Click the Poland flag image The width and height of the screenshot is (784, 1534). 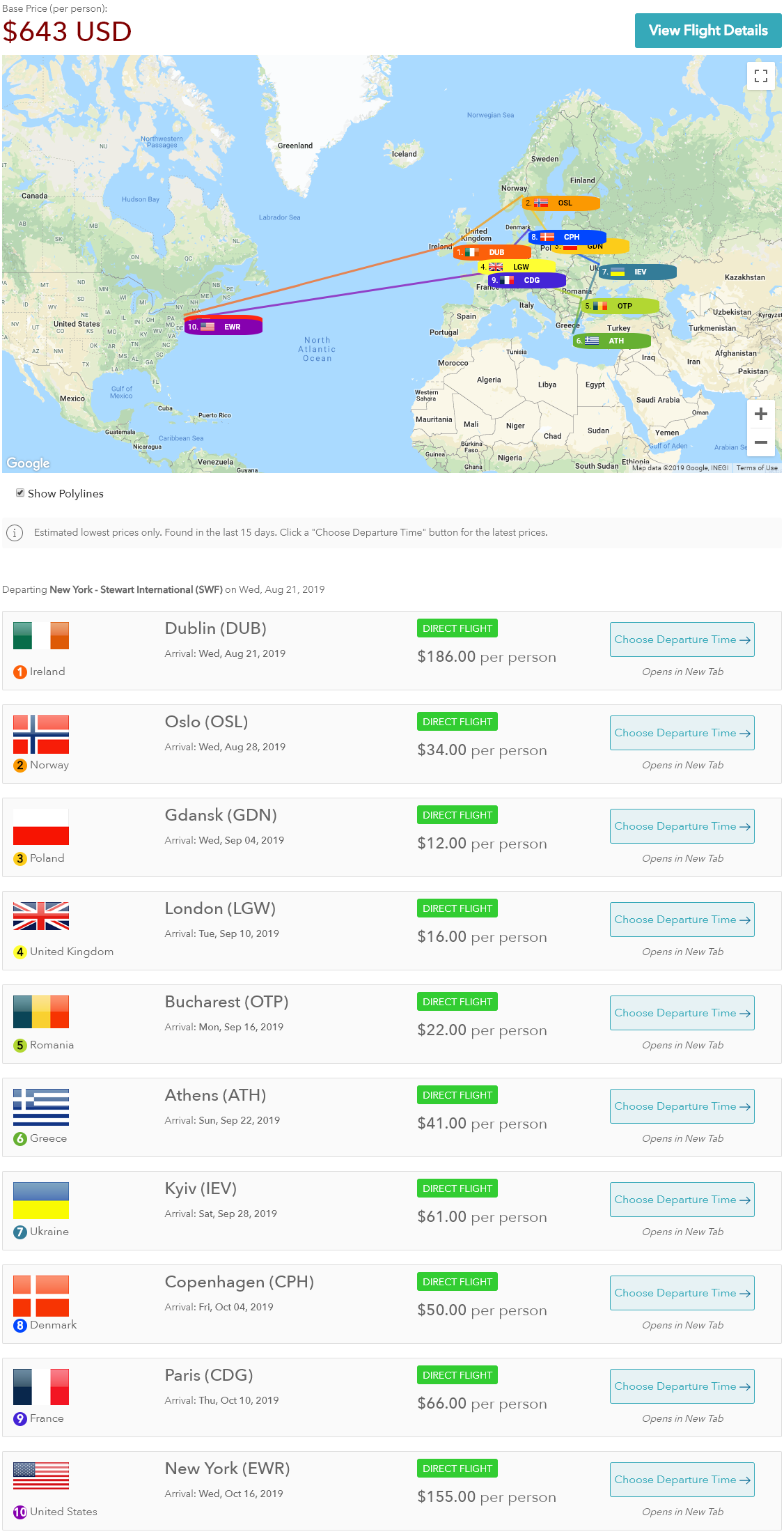click(41, 827)
